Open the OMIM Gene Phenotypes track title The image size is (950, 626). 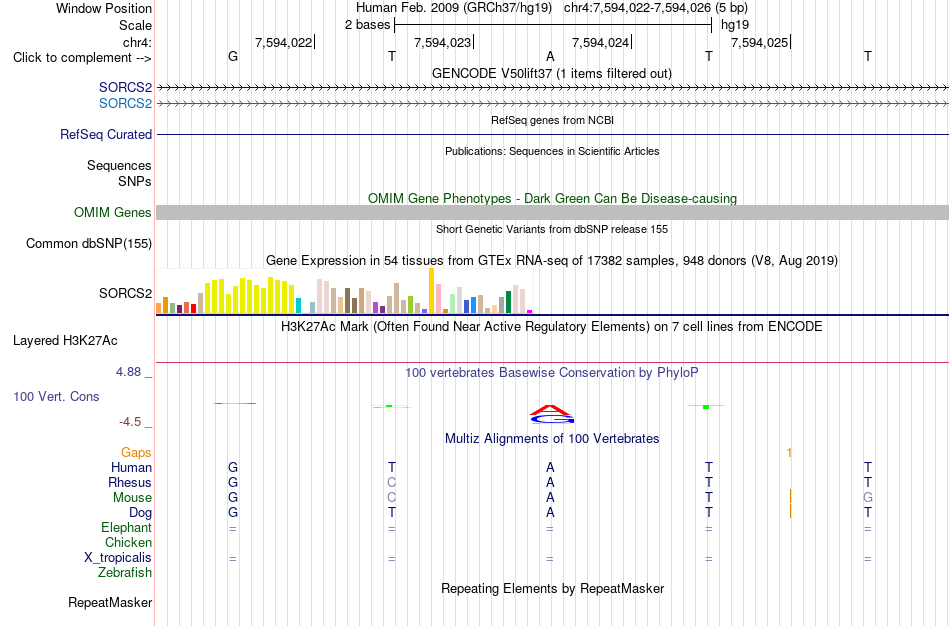552,198
